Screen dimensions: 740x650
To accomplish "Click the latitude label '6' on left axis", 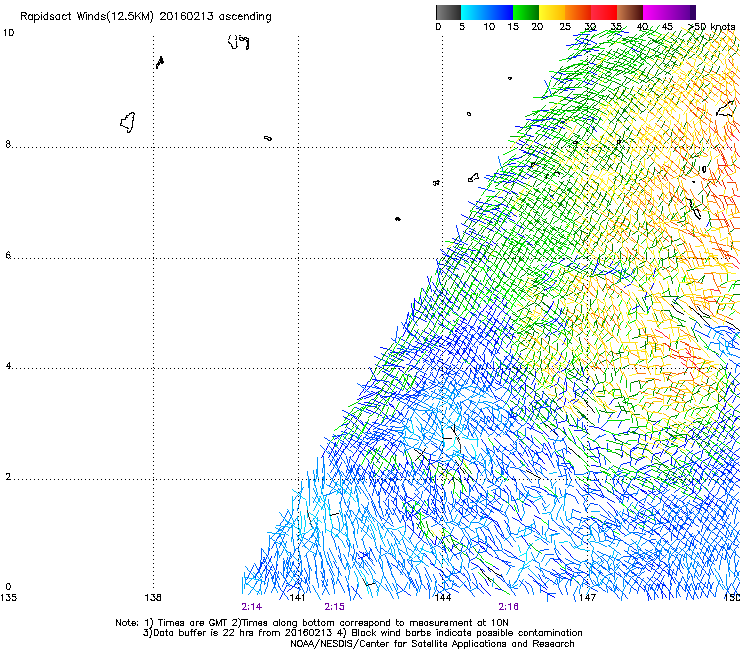I will point(8,255).
